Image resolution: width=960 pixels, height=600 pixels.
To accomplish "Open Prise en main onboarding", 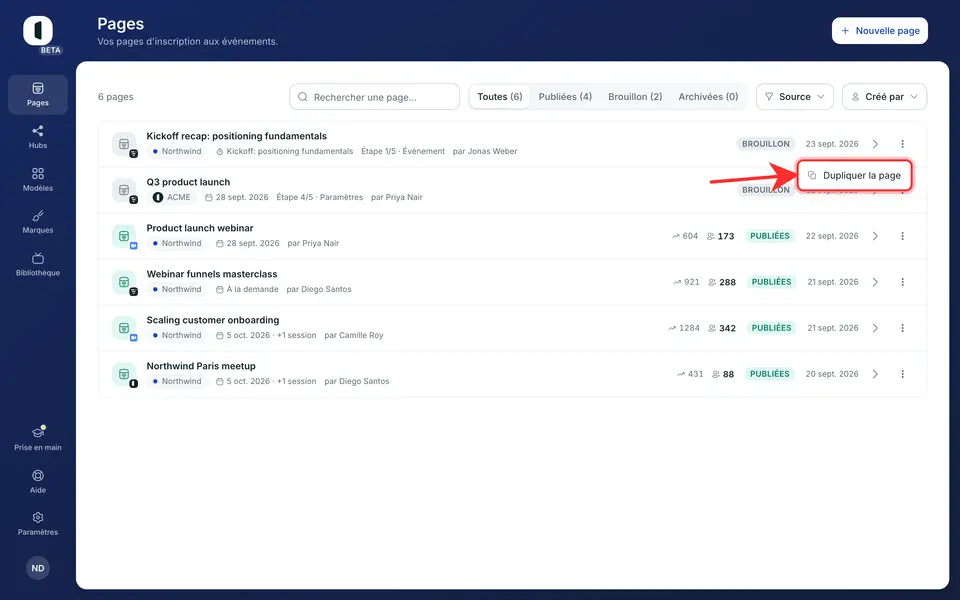I will click(37, 438).
